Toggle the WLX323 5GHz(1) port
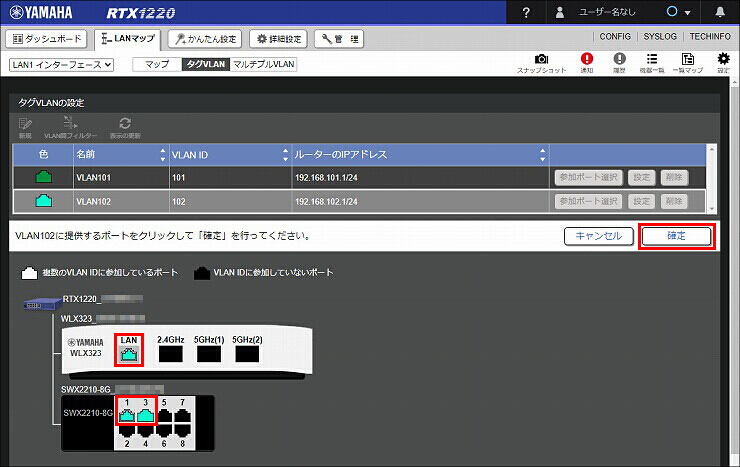The width and height of the screenshot is (740, 467). tap(209, 354)
